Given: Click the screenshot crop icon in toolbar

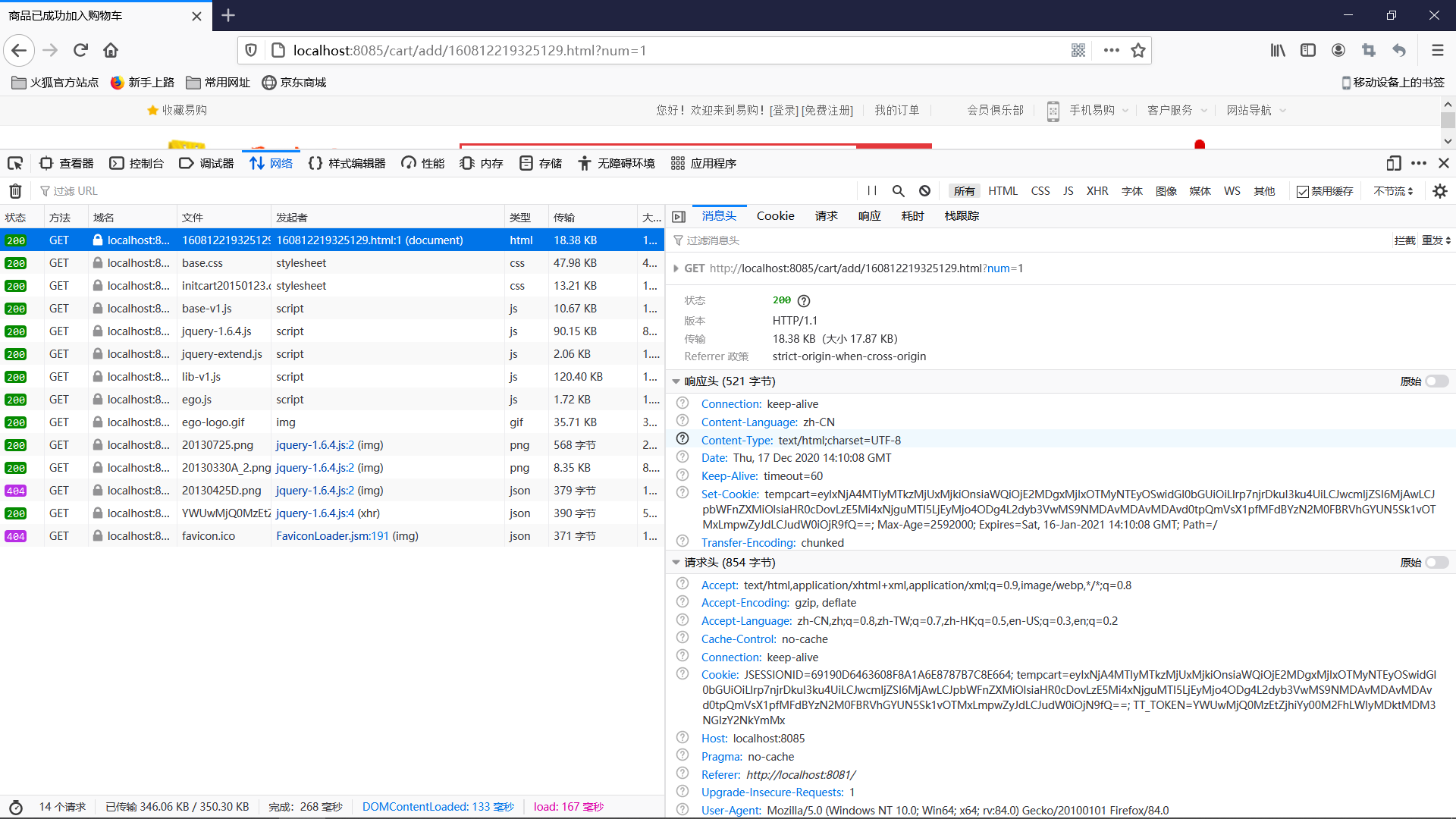Looking at the screenshot, I should point(1369,50).
